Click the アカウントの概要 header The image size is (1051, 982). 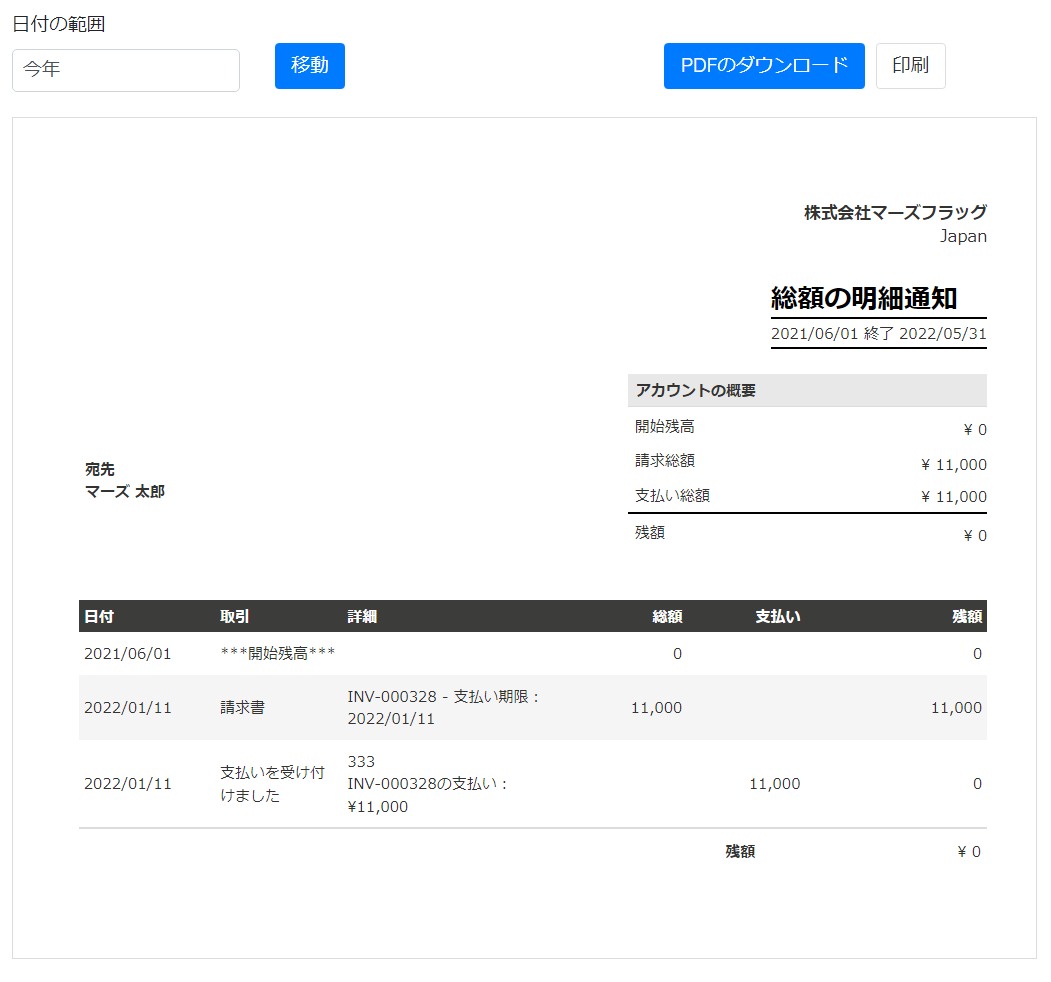click(x=807, y=390)
